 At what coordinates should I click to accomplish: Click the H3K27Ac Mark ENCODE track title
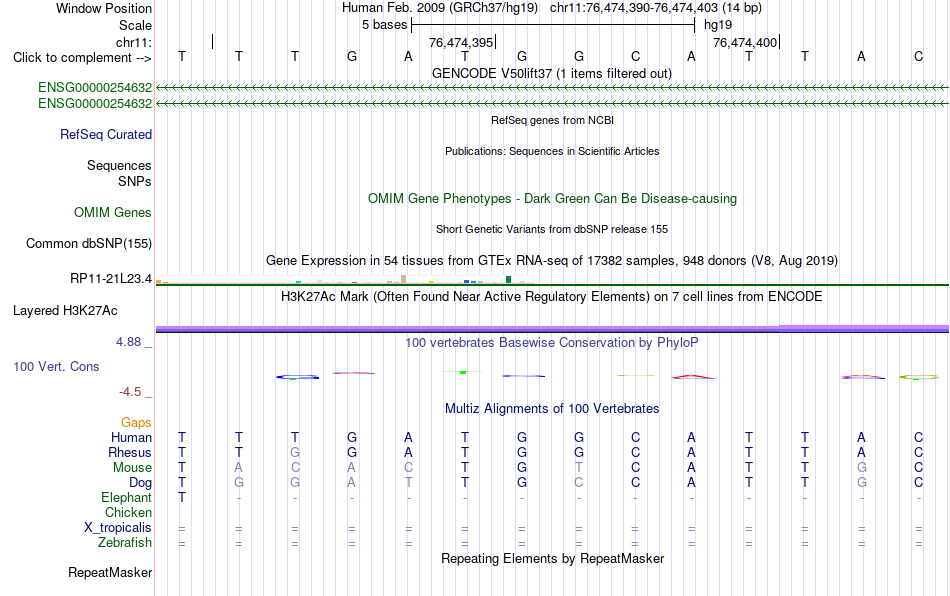click(x=552, y=296)
